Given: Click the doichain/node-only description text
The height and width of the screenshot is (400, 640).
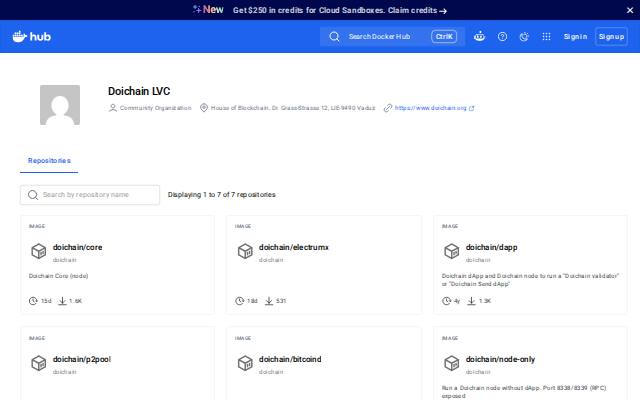Looking at the screenshot, I should coord(524,392).
